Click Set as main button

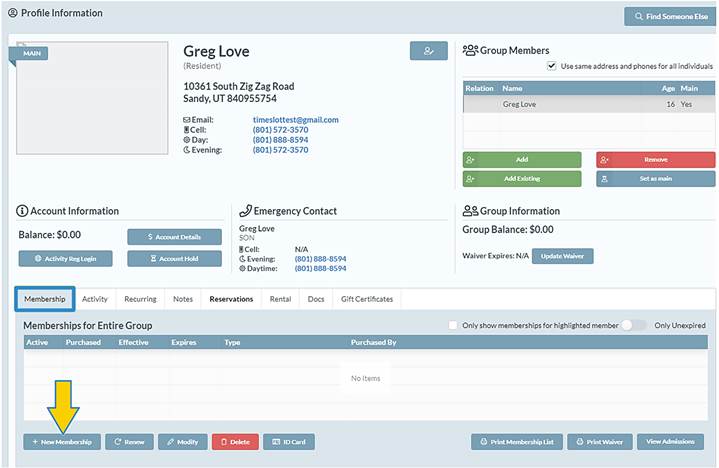655,179
